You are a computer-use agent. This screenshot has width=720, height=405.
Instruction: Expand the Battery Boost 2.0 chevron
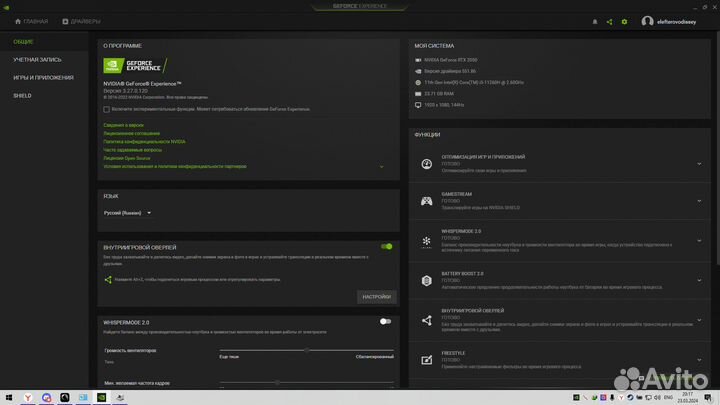pos(699,279)
